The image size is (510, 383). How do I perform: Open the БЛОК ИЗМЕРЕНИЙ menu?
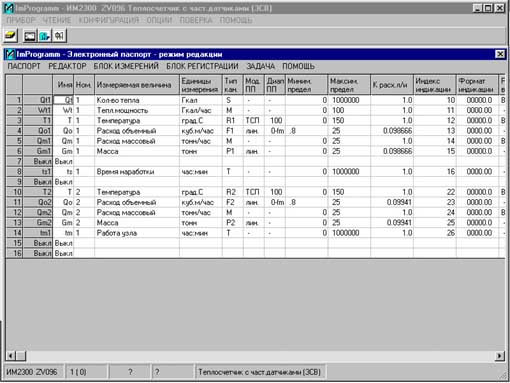tap(126, 66)
